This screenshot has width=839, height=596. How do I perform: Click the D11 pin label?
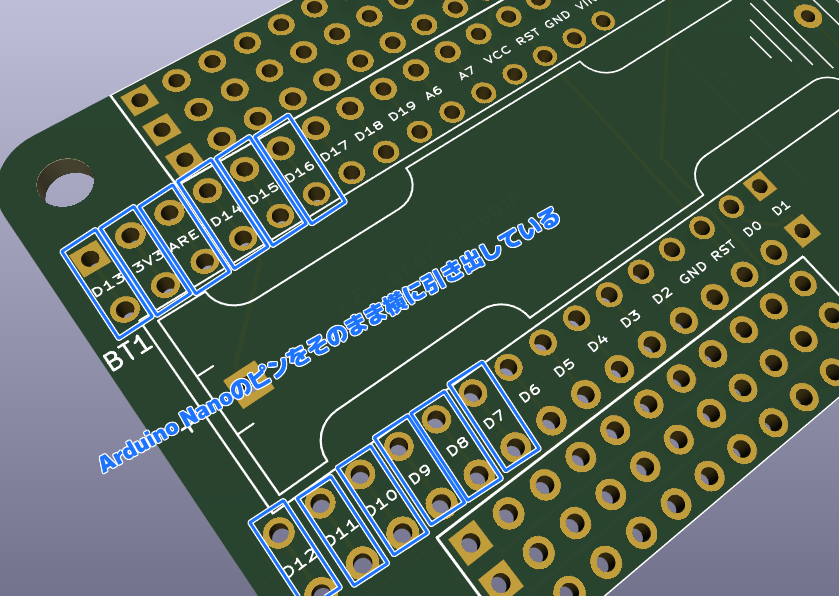click(x=342, y=532)
